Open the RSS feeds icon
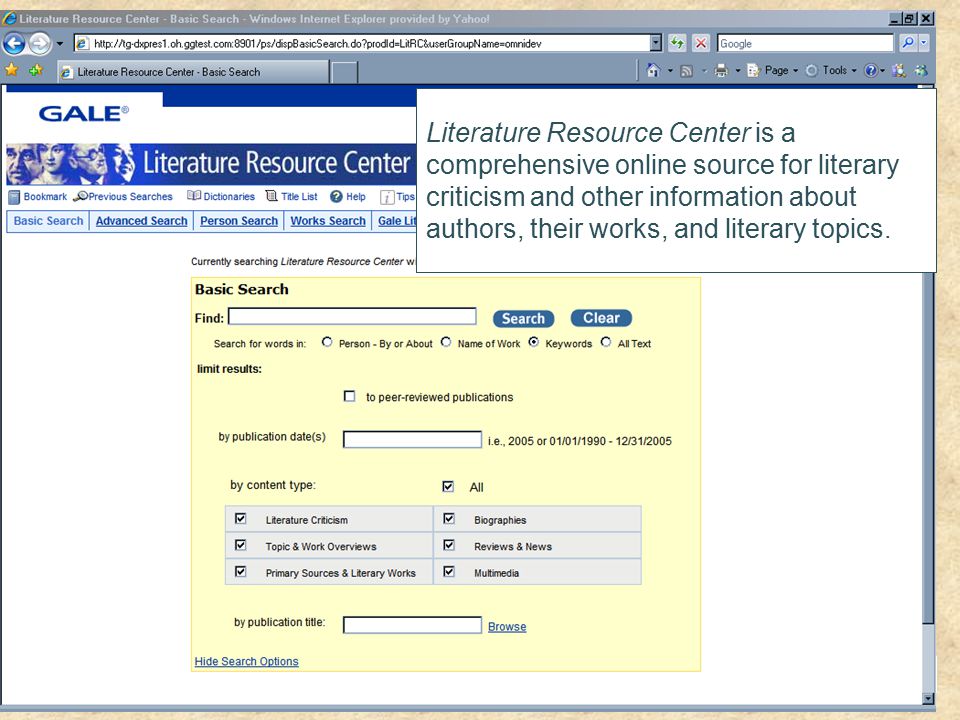Viewport: 960px width, 720px height. (687, 71)
